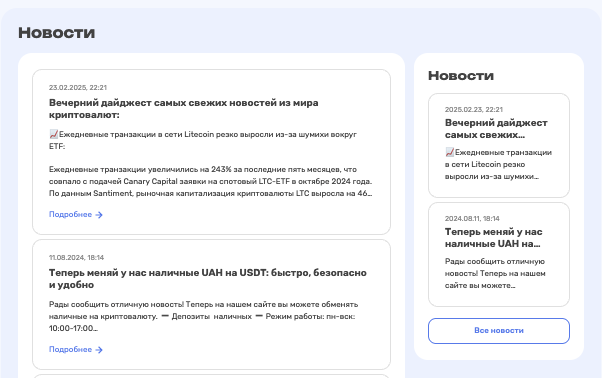Click chart emoji before 'Ежедневные транзакции в сети Litecoin' in main article
The width and height of the screenshot is (602, 378).
tap(54, 134)
